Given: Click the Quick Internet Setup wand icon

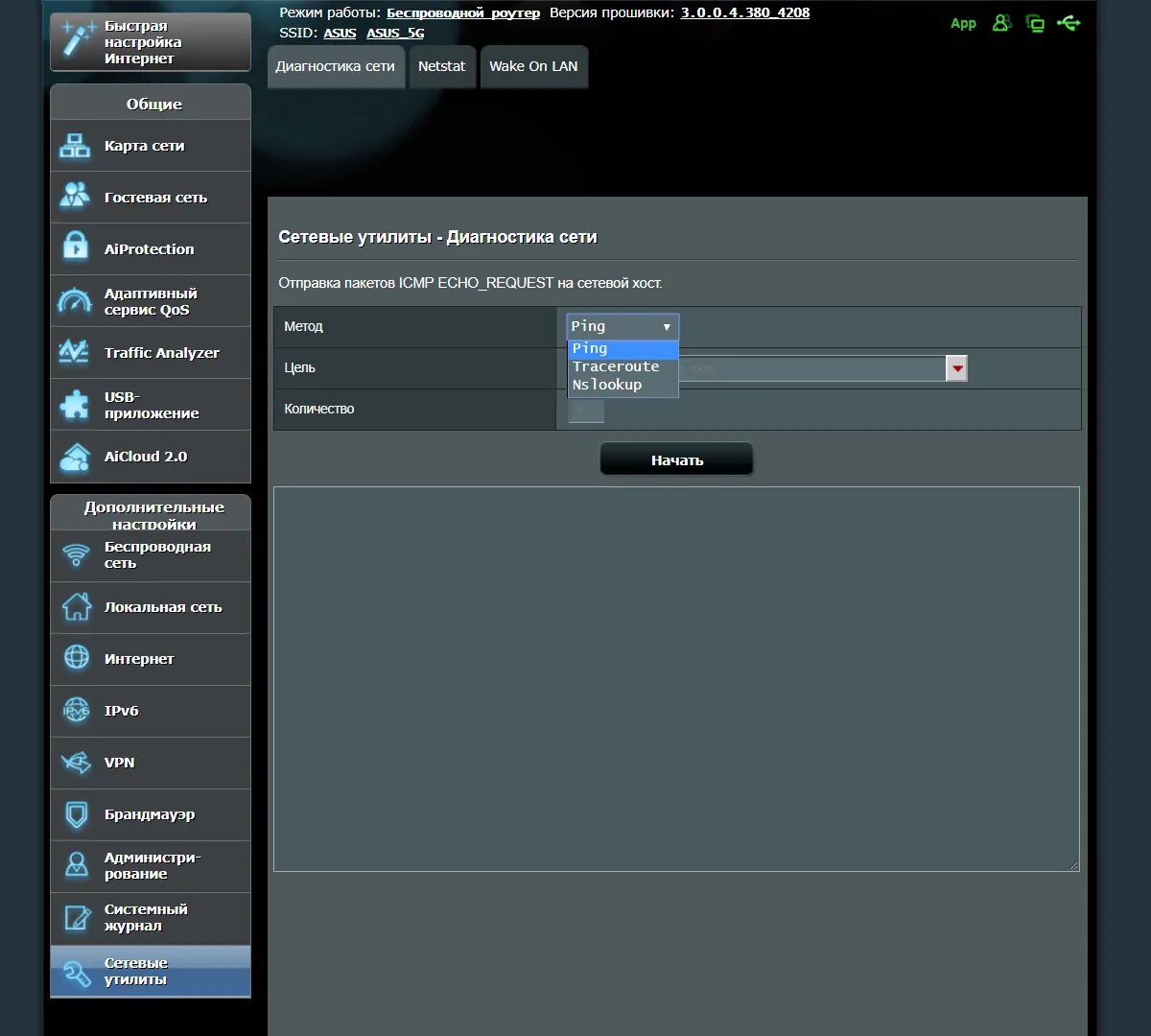Looking at the screenshot, I should [77, 39].
